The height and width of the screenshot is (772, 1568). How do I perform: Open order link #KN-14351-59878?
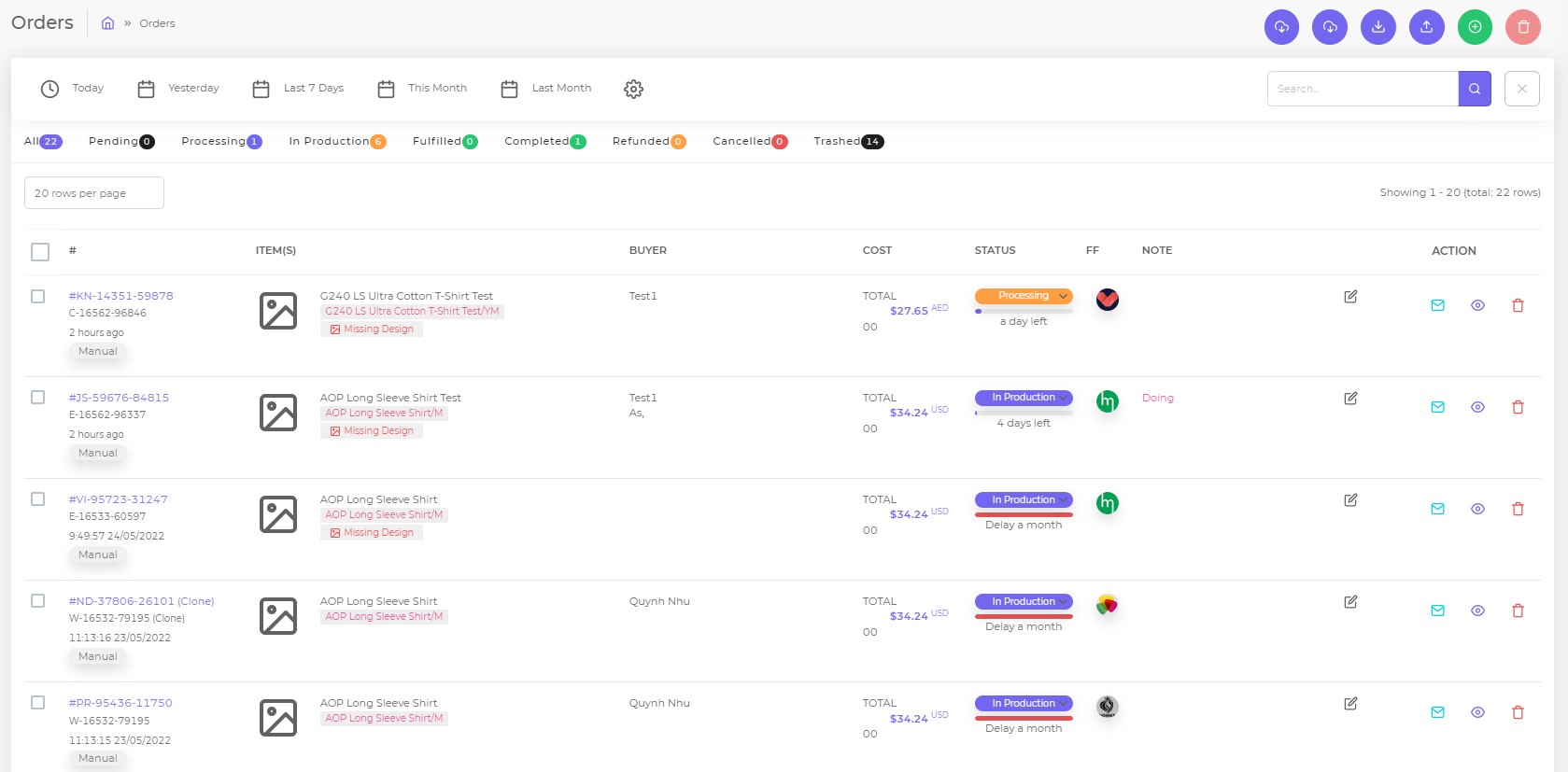121,296
